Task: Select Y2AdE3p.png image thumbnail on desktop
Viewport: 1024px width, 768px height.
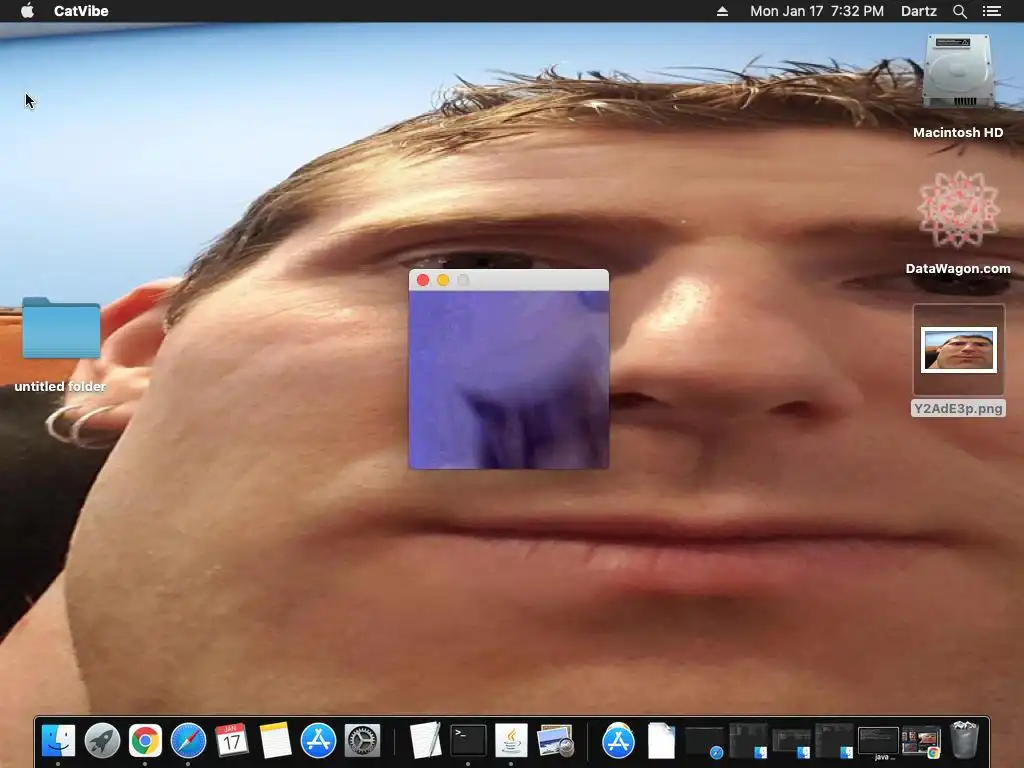Action: (x=959, y=350)
